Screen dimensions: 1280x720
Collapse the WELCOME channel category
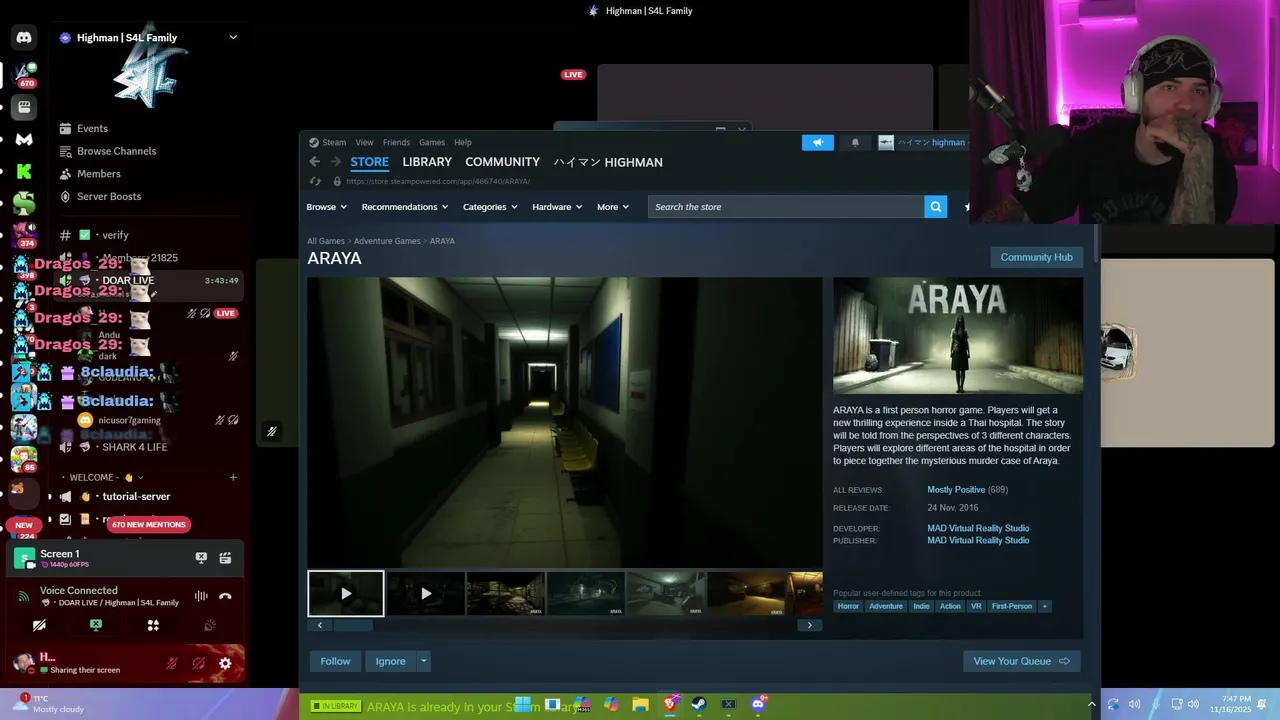pos(104,477)
